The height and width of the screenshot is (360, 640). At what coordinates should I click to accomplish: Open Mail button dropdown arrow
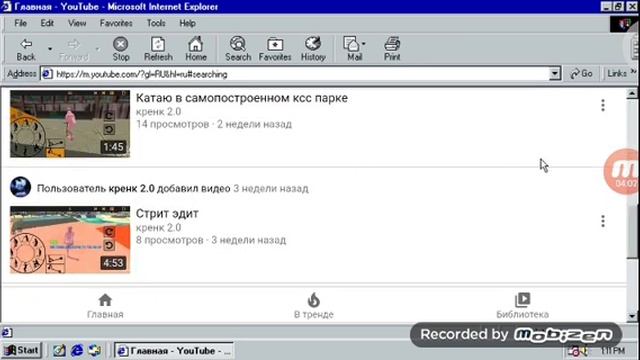coord(364,43)
